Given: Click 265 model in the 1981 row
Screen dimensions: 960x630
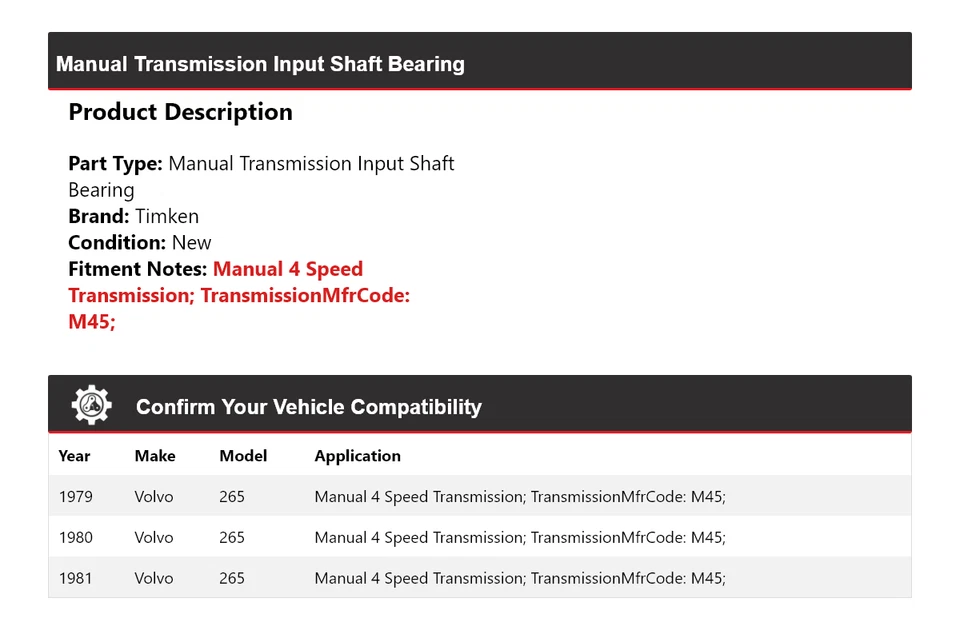Looking at the screenshot, I should 232,578.
